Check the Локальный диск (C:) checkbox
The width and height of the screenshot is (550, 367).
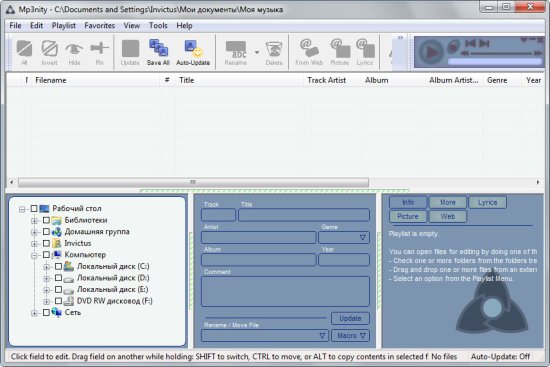[59, 266]
